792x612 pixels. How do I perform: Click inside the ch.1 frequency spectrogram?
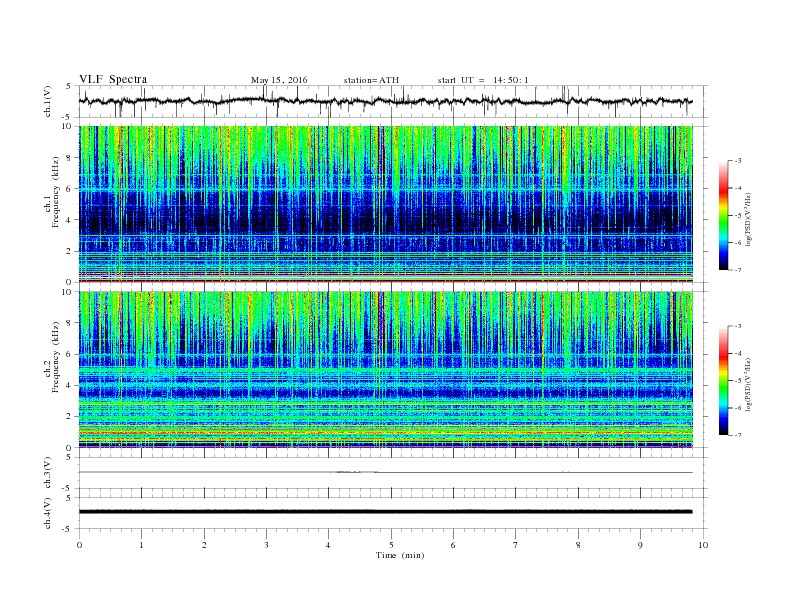[386, 204]
